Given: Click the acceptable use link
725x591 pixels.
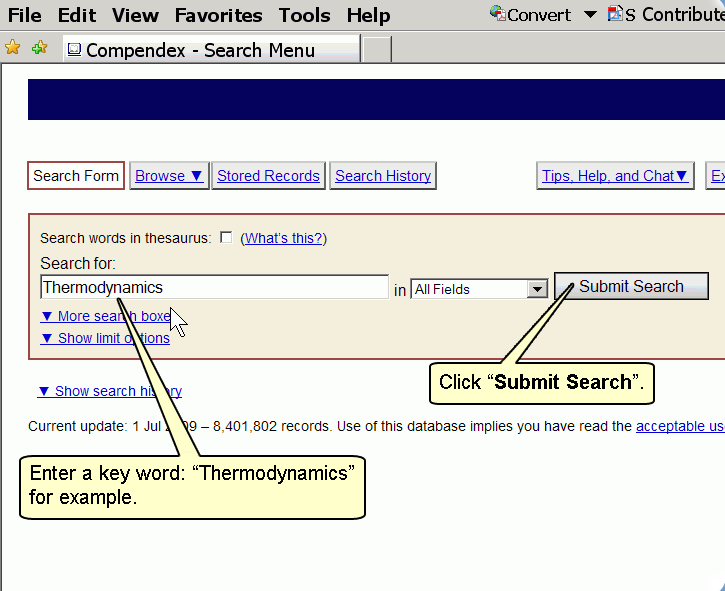Looking at the screenshot, I should point(680,426).
